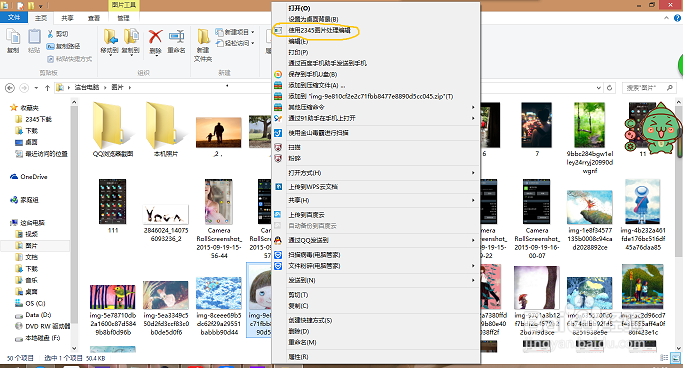Select the silhouette sunset photo thumbnail
The image size is (683, 368).
tap(219, 132)
